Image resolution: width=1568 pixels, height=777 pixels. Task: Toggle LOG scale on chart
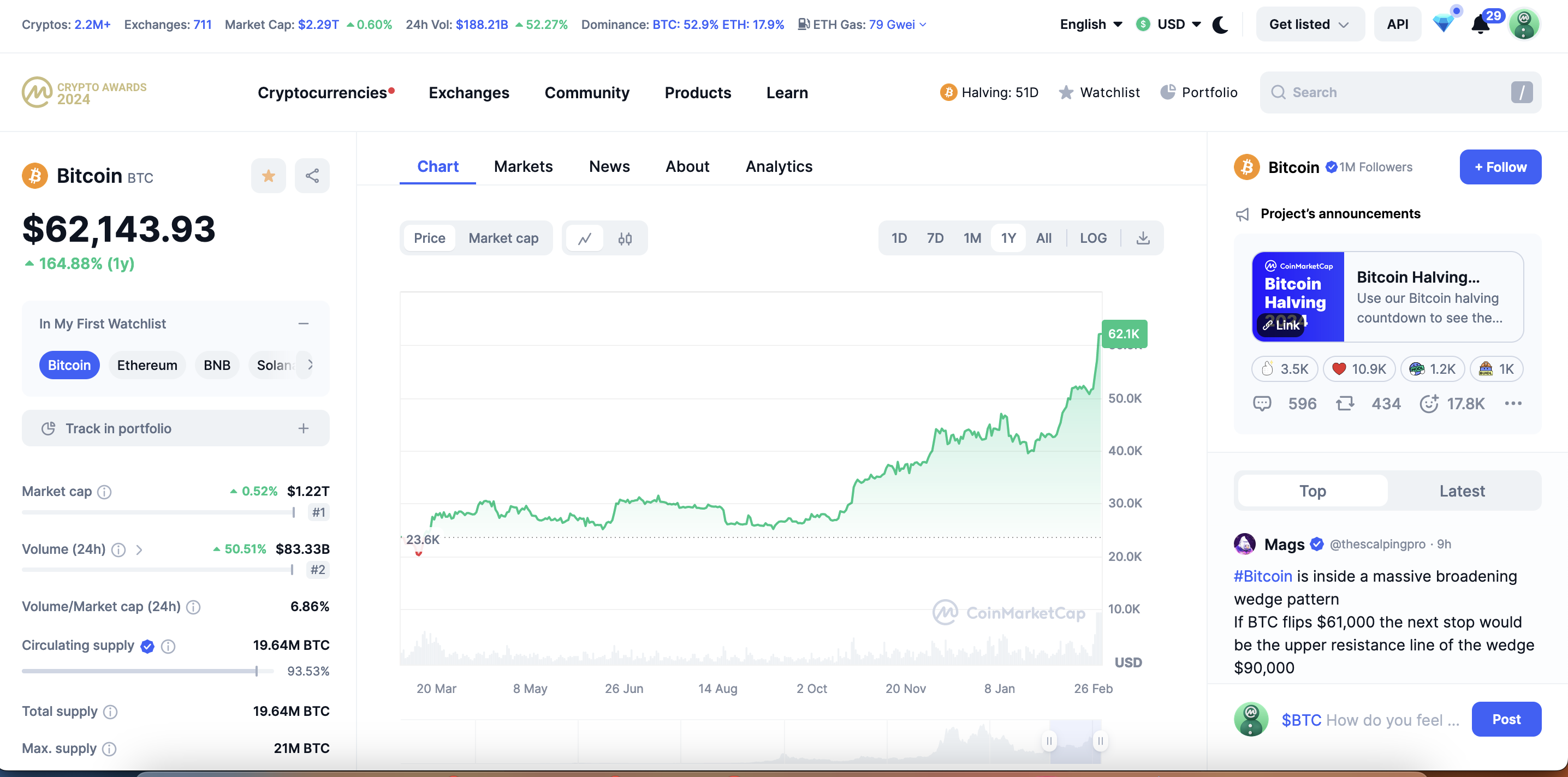[x=1093, y=238]
